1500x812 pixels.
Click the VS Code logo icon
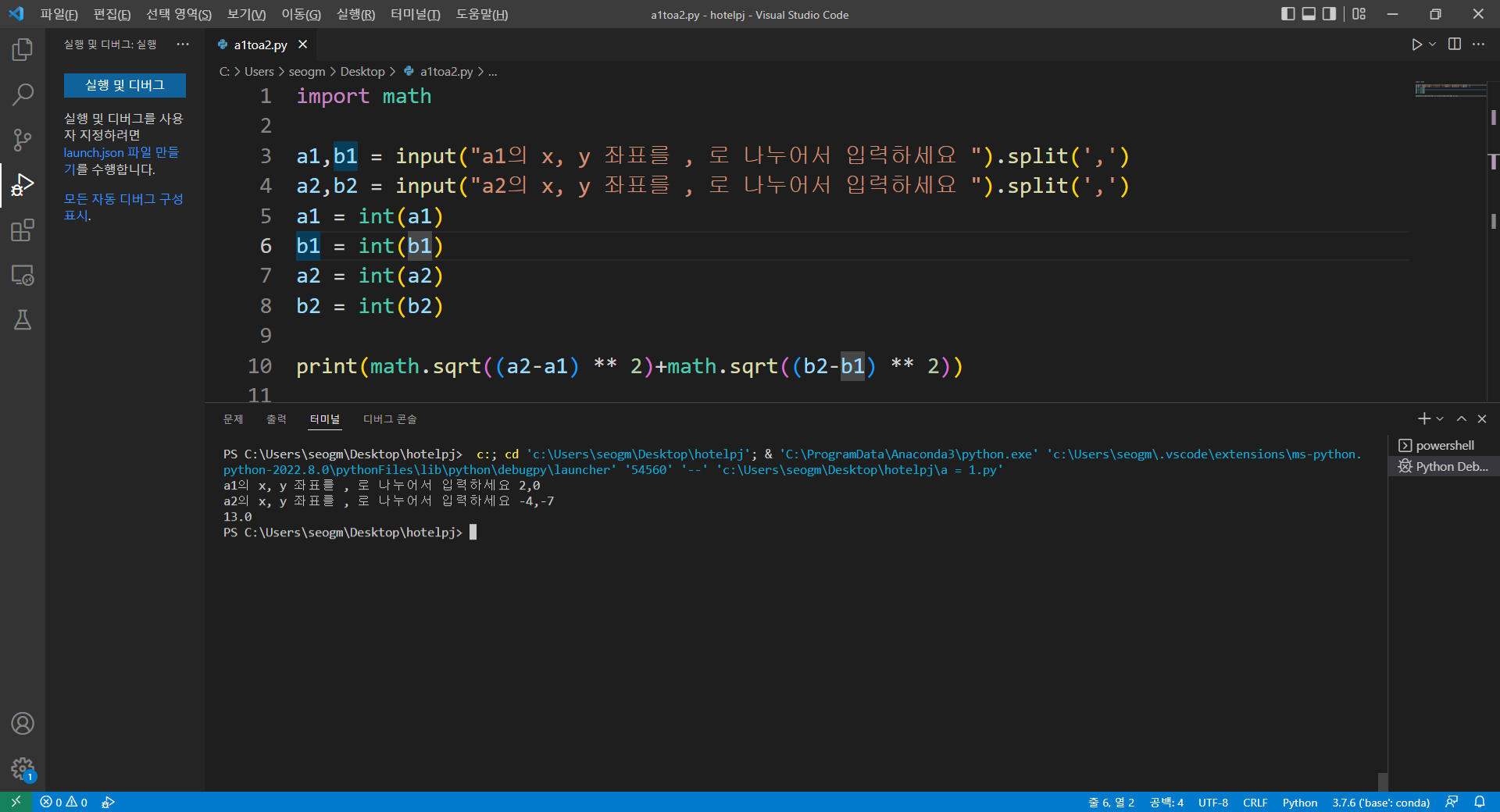click(x=16, y=14)
